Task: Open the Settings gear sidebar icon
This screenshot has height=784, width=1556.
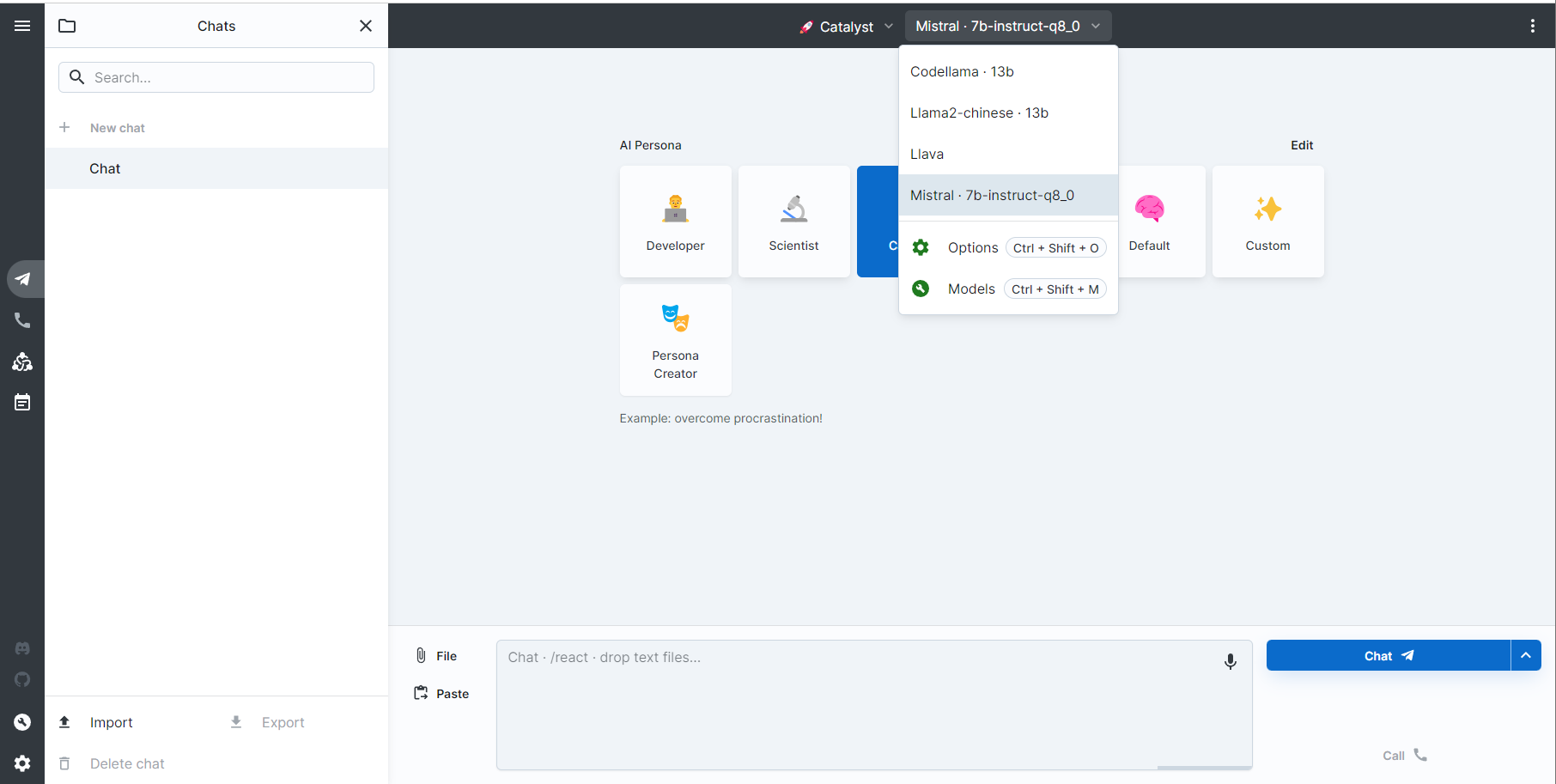Action: pyautogui.click(x=22, y=763)
